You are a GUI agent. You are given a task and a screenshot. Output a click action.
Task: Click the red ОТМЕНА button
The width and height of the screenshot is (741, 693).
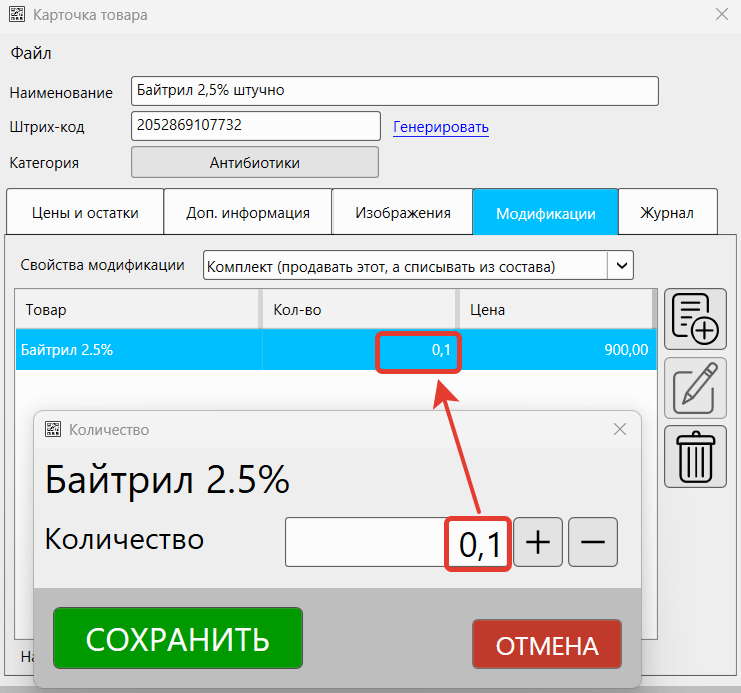[x=546, y=645]
